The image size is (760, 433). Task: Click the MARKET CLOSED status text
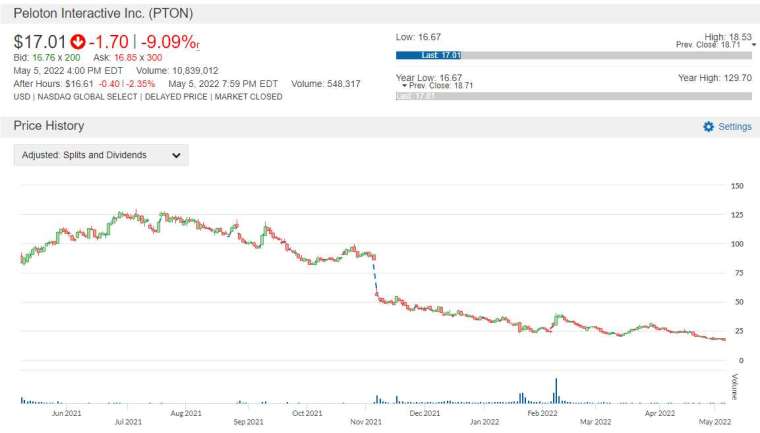[x=249, y=96]
